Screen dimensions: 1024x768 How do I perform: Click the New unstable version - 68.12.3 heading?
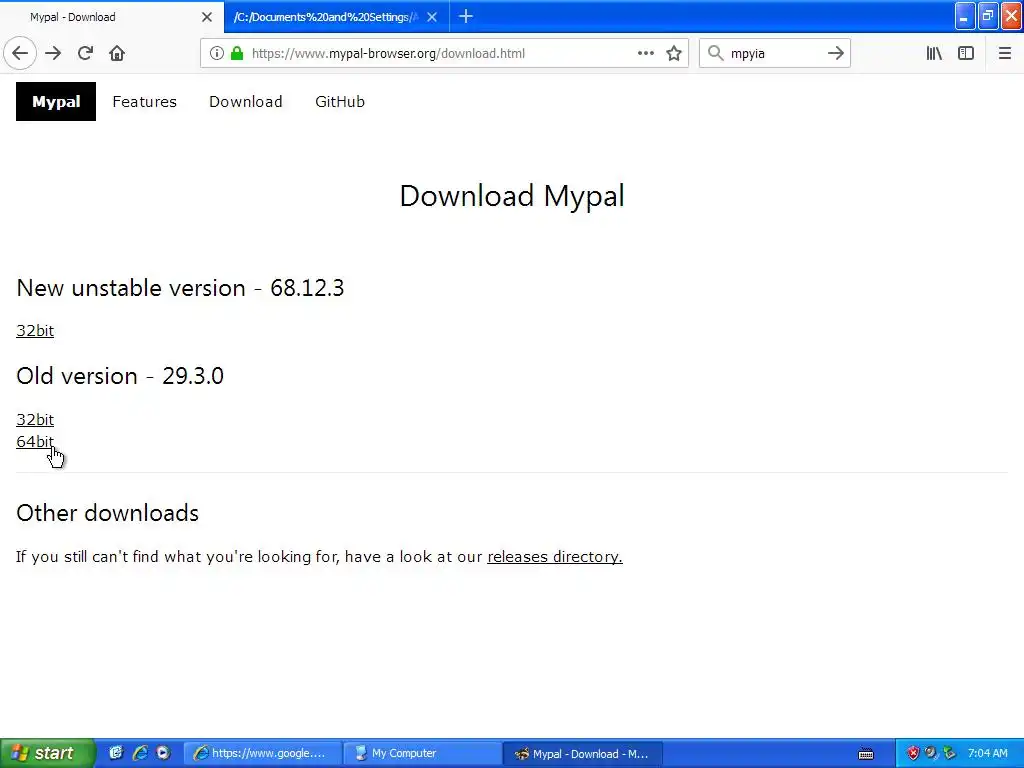pos(180,288)
